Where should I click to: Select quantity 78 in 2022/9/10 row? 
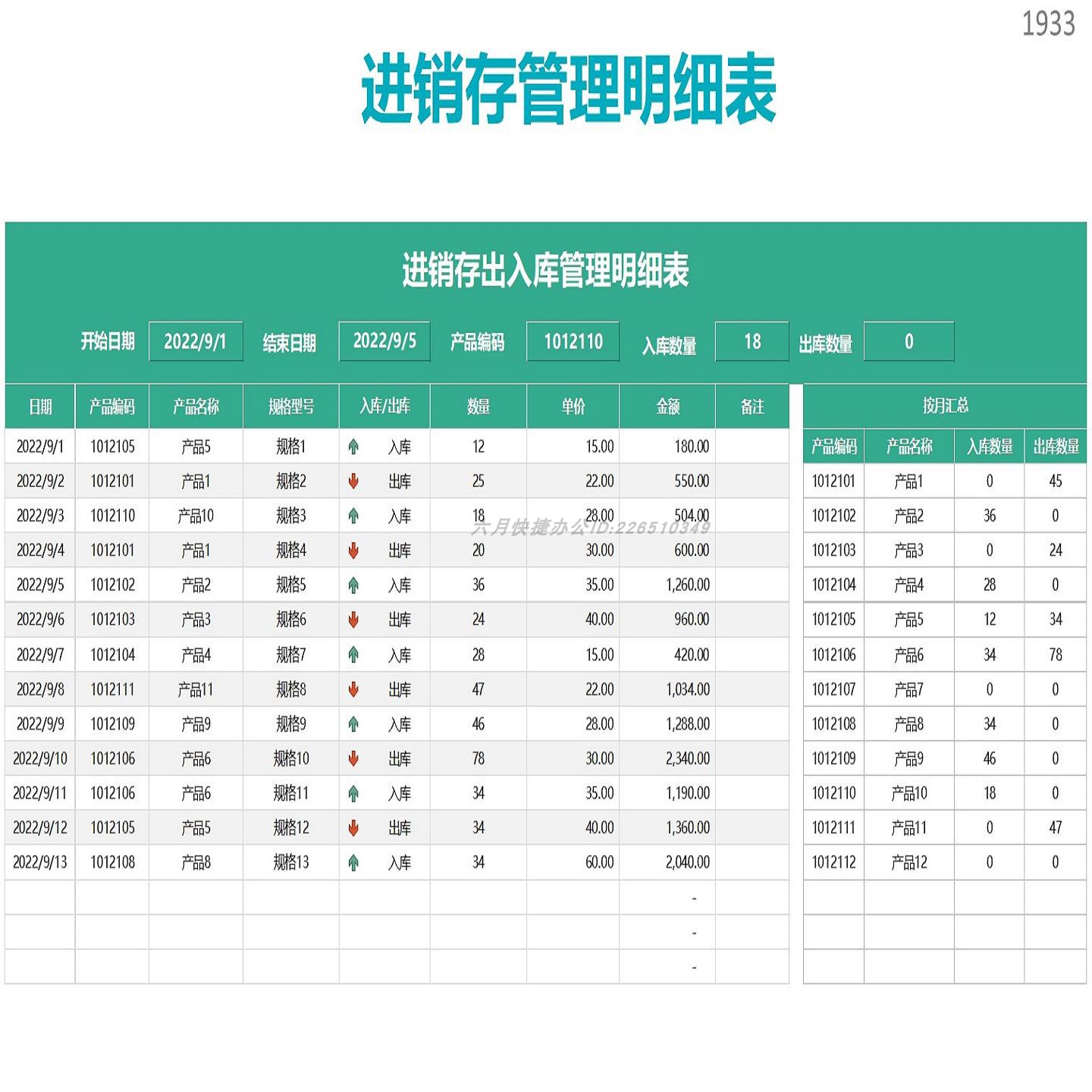coord(479,758)
